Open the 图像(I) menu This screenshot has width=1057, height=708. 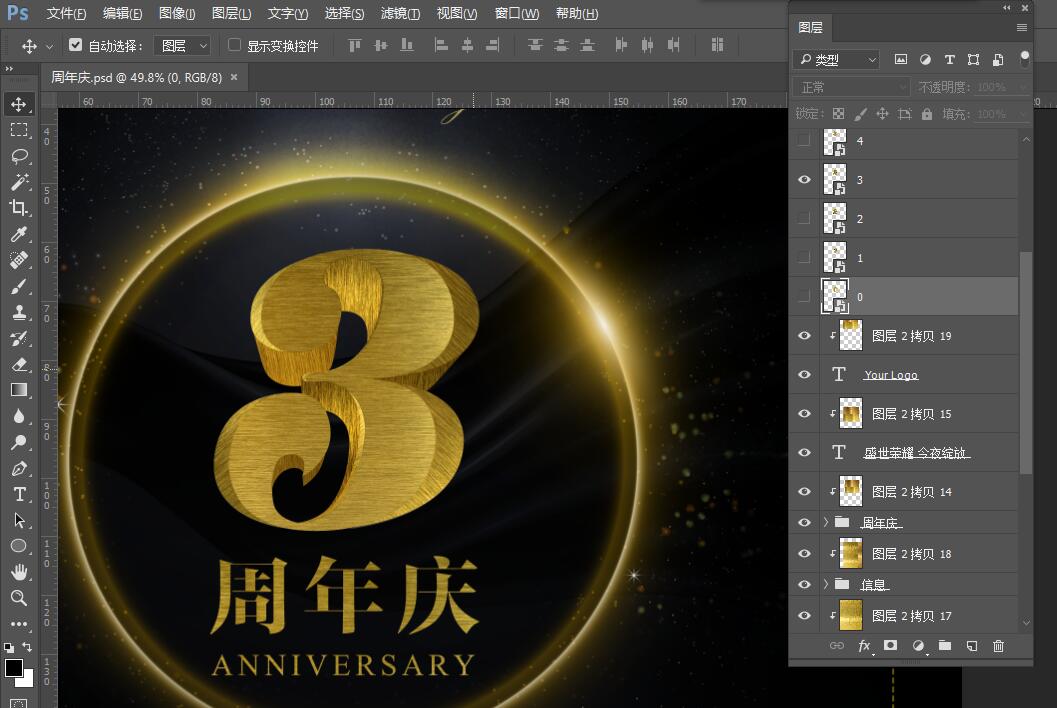coord(177,13)
